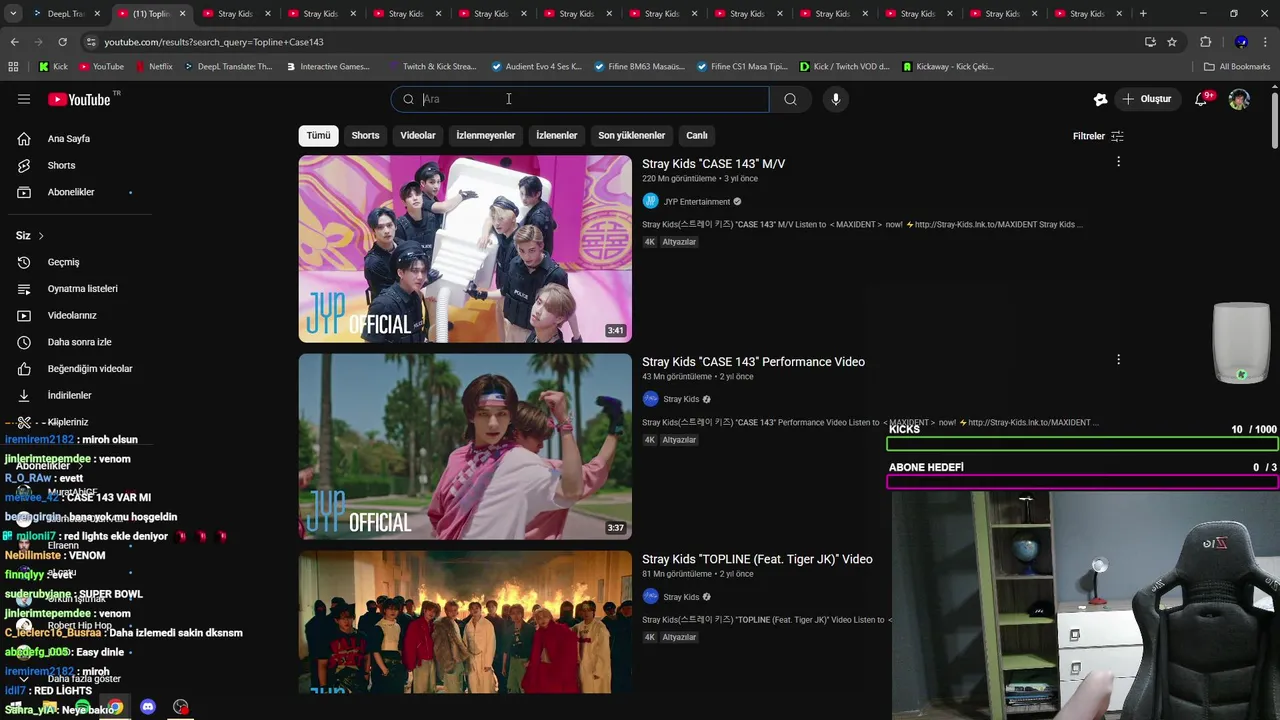Select the Tümü filter chip
The image size is (1280, 720).
click(x=318, y=136)
